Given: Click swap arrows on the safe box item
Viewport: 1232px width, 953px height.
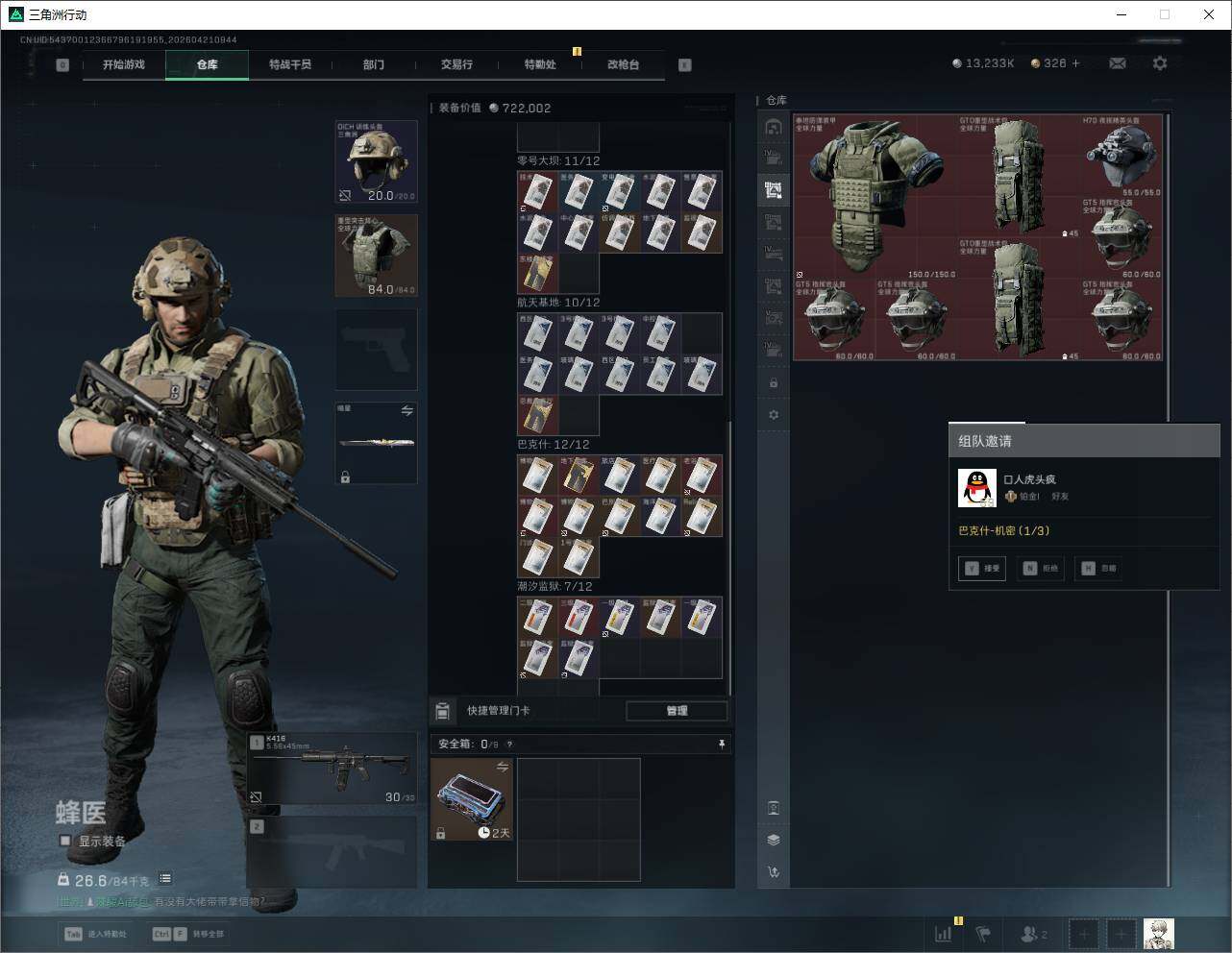Looking at the screenshot, I should pos(502,767).
